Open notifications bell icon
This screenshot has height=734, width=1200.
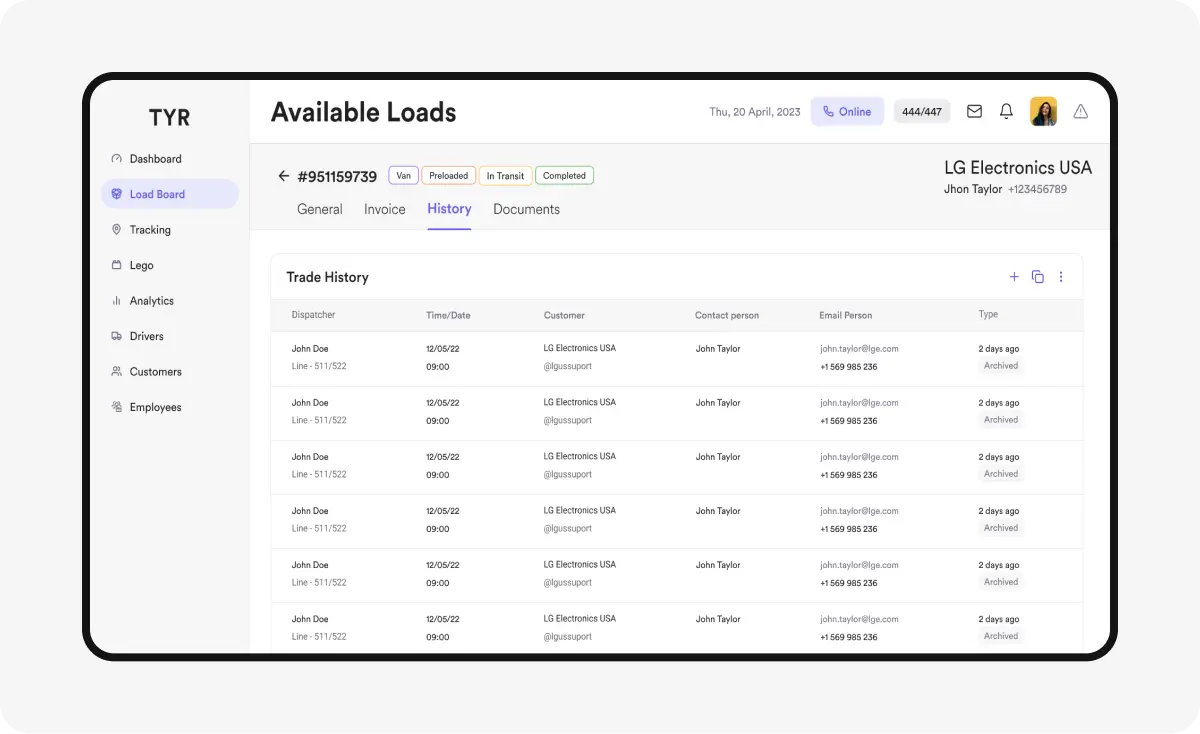(1006, 112)
